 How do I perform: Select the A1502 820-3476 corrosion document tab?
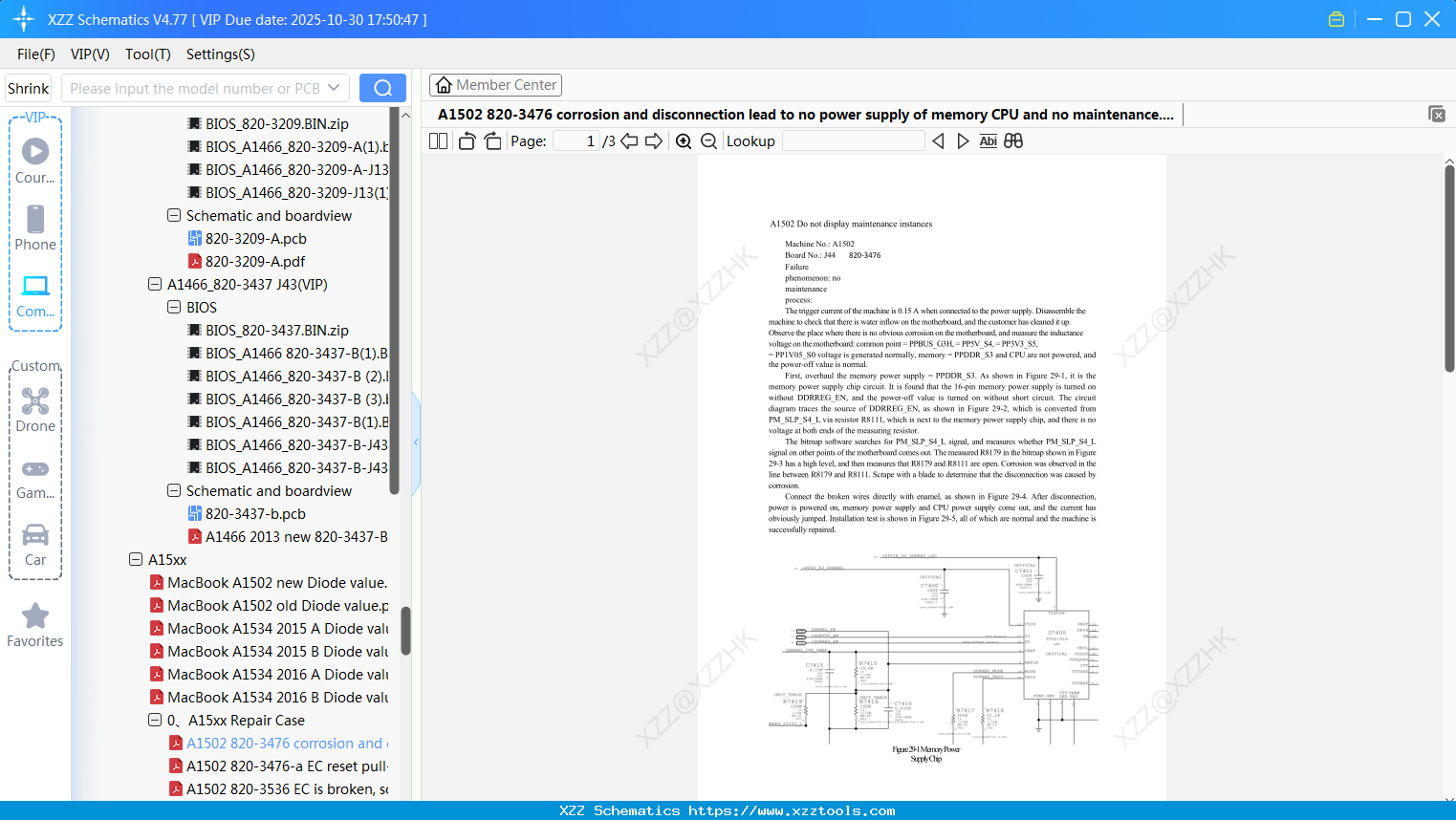coord(806,115)
